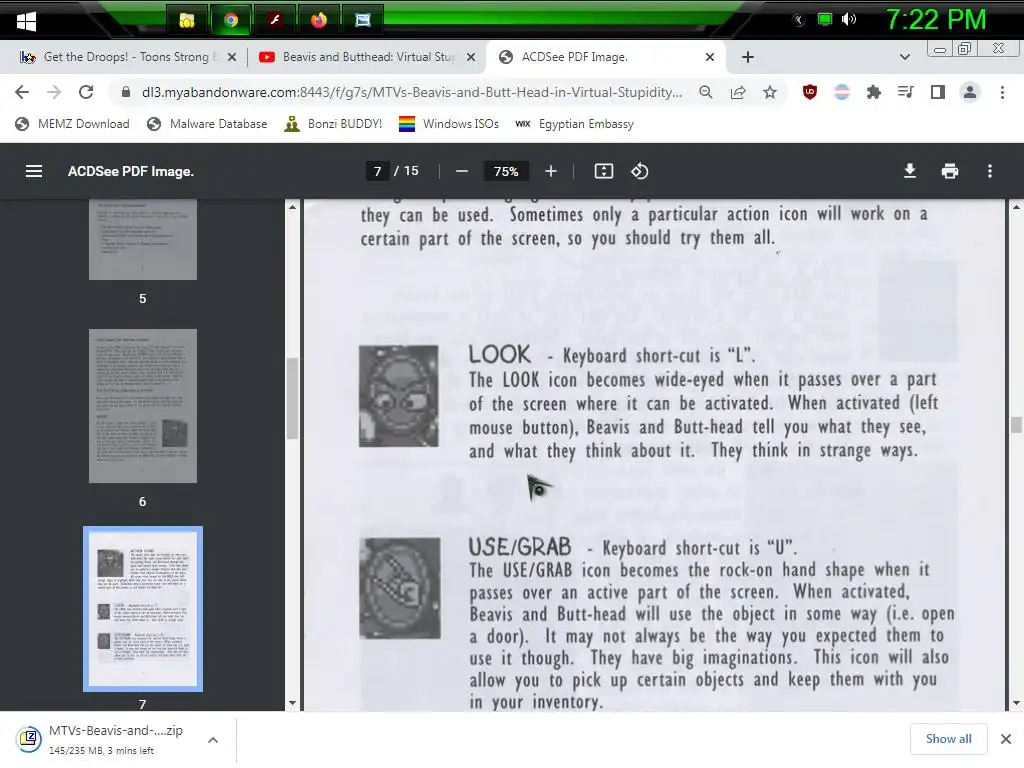Click the document scroll-down arrow
The width and height of the screenshot is (1024, 768).
coord(1016,703)
